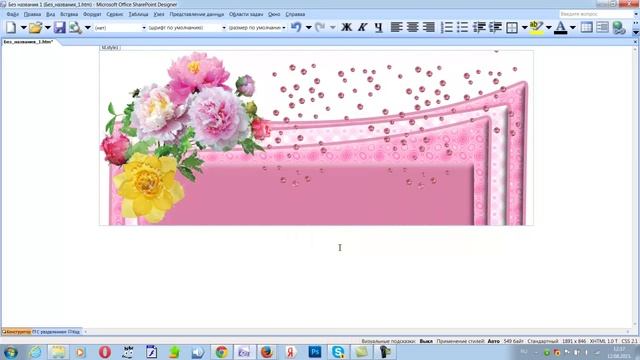
Task: Open Yandex browser from taskbar
Action: [x=291, y=352]
